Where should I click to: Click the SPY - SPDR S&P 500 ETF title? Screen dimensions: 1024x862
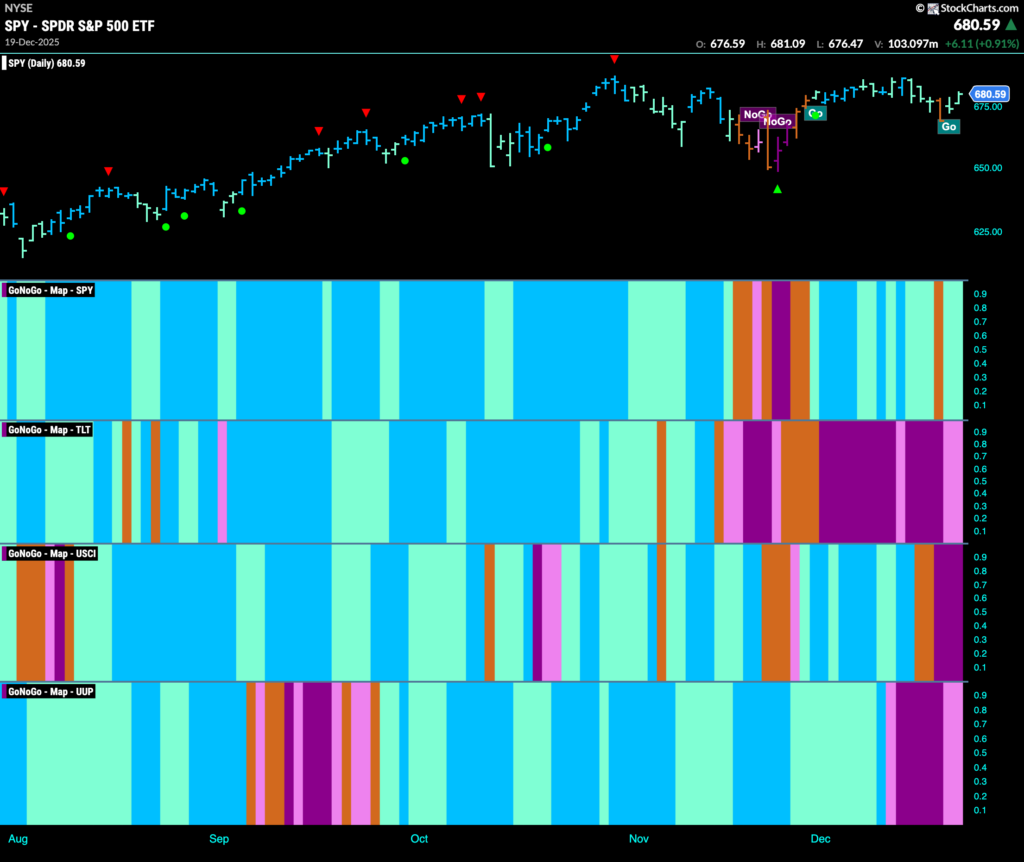[x=80, y=26]
